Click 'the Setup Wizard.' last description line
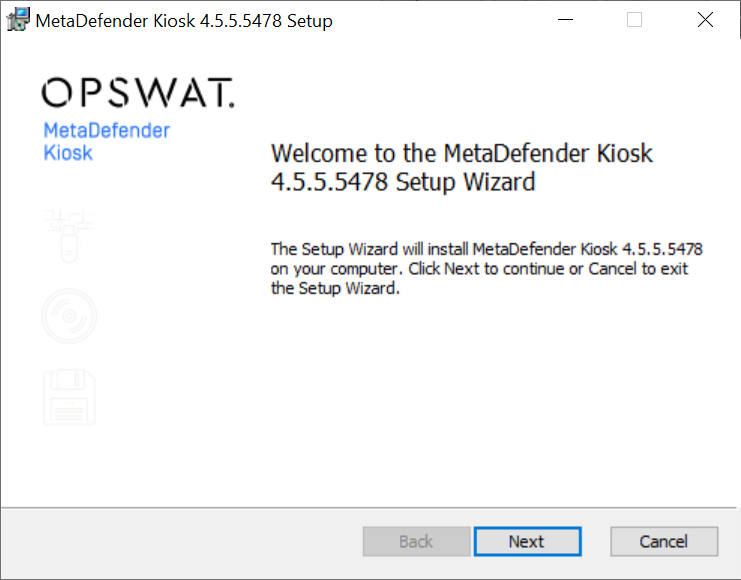Image resolution: width=741 pixels, height=580 pixels. 335,288
